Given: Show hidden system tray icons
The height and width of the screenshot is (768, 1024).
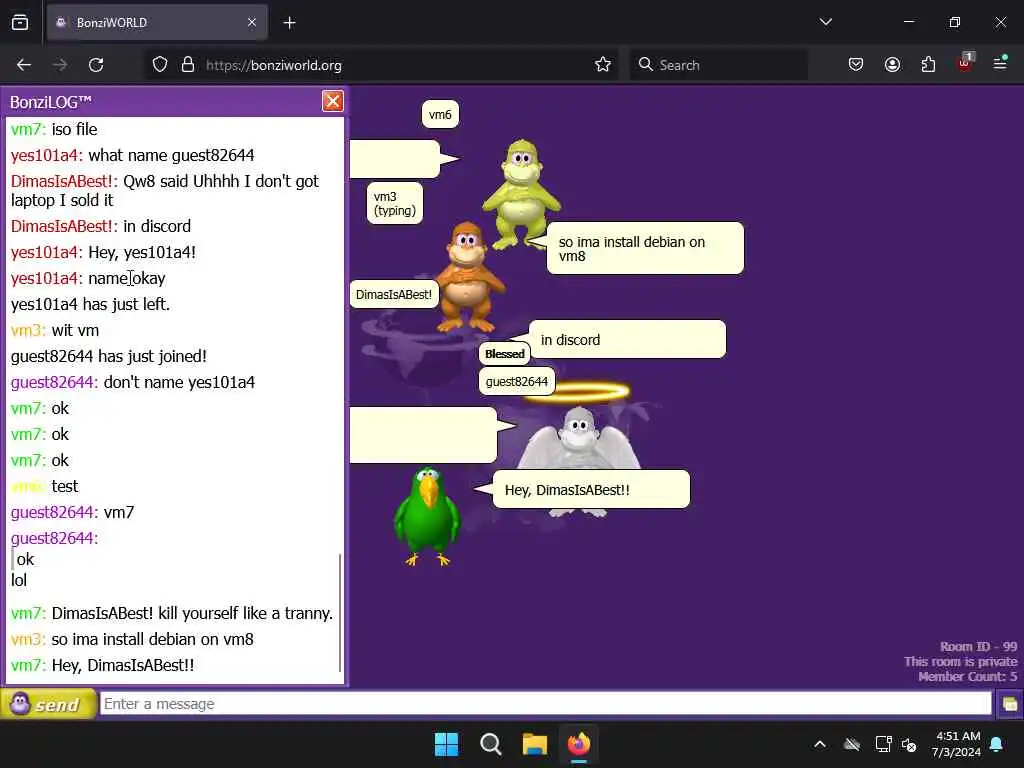Looking at the screenshot, I should tap(820, 744).
